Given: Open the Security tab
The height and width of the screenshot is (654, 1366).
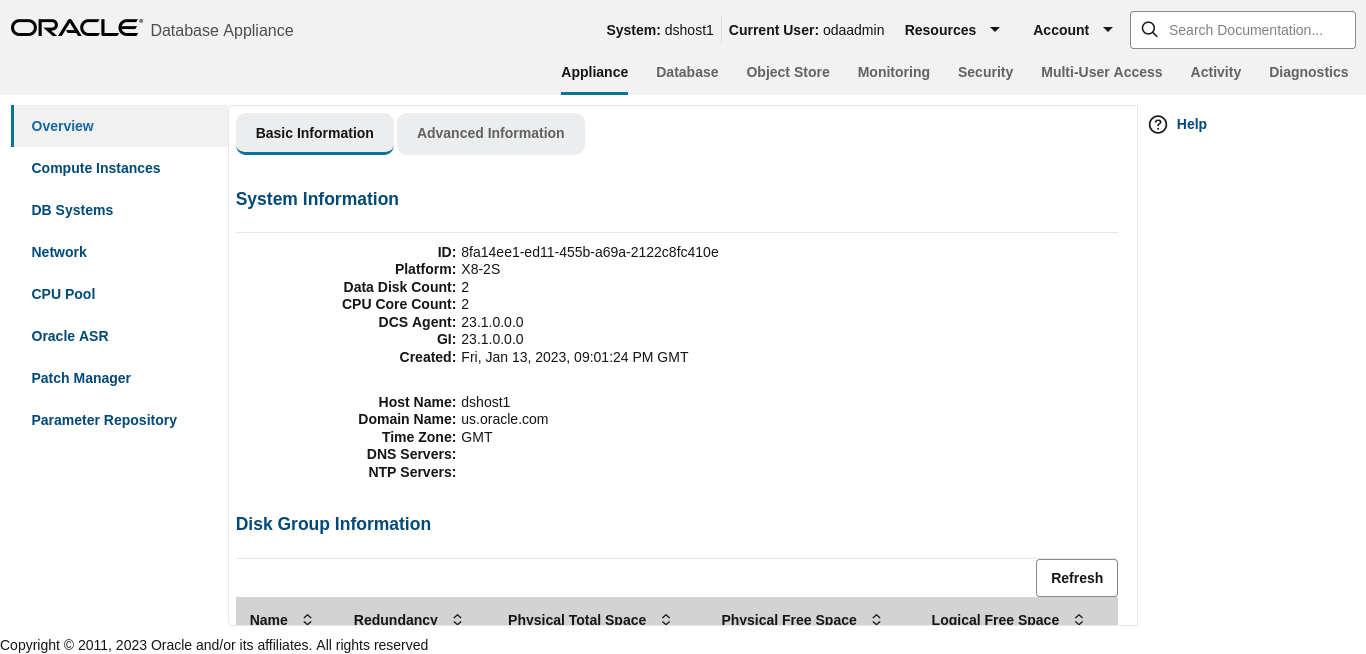Looking at the screenshot, I should [x=985, y=72].
